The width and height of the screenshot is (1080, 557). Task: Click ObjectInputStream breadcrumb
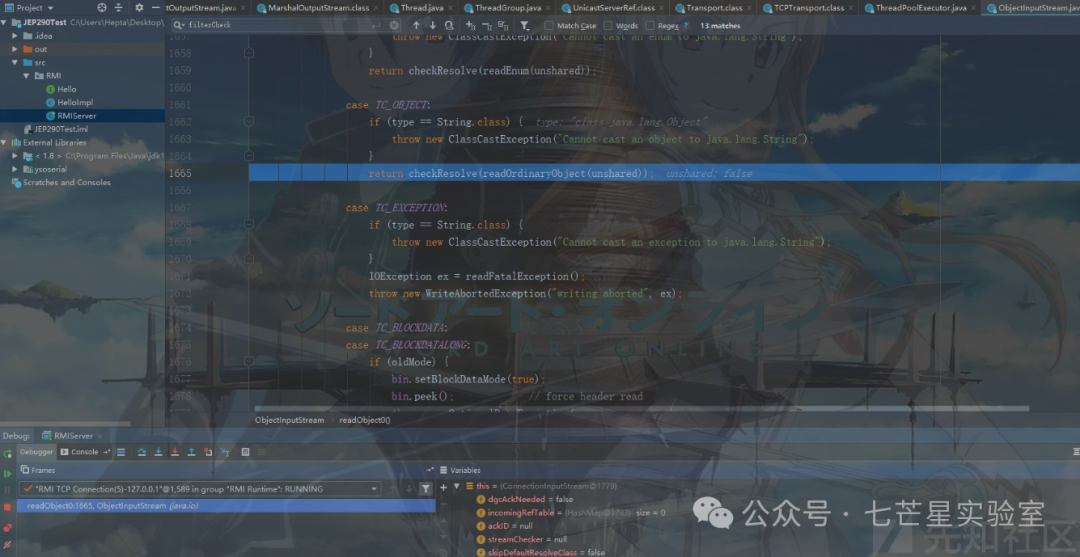[x=289, y=420]
